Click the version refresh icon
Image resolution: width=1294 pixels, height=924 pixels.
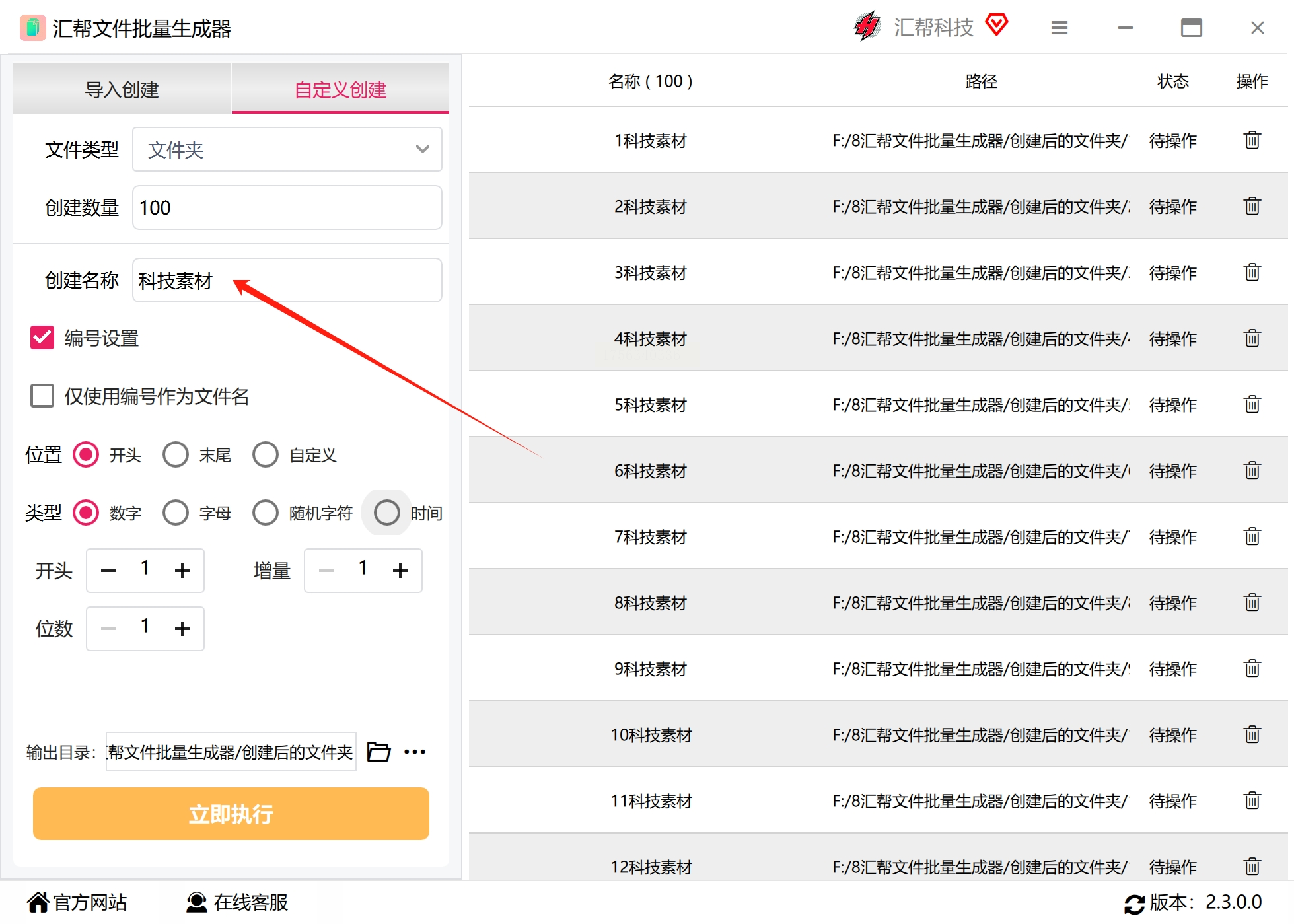(x=1134, y=903)
